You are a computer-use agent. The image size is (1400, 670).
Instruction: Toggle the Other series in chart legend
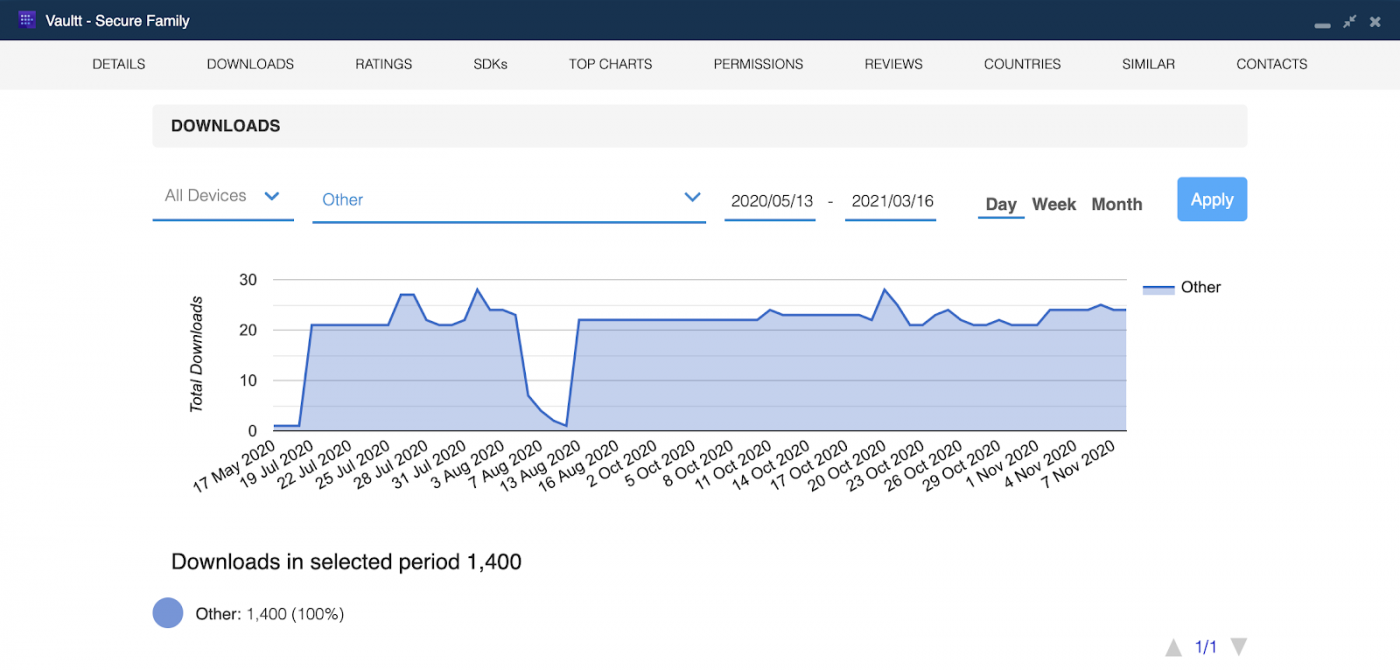1182,288
